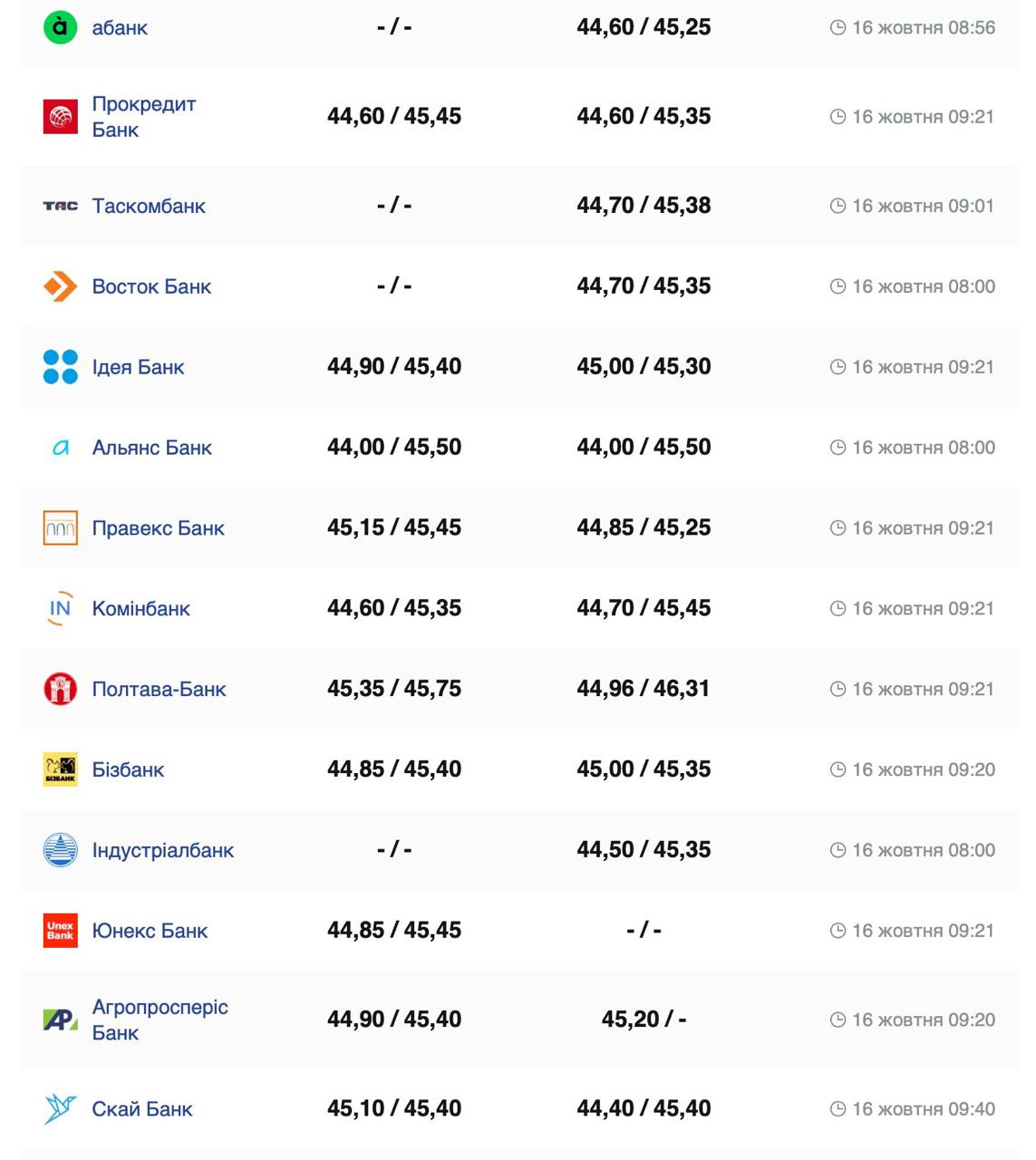Click the orange Восток Банк arrow logo
The width and height of the screenshot is (1036, 1160).
pos(60,286)
